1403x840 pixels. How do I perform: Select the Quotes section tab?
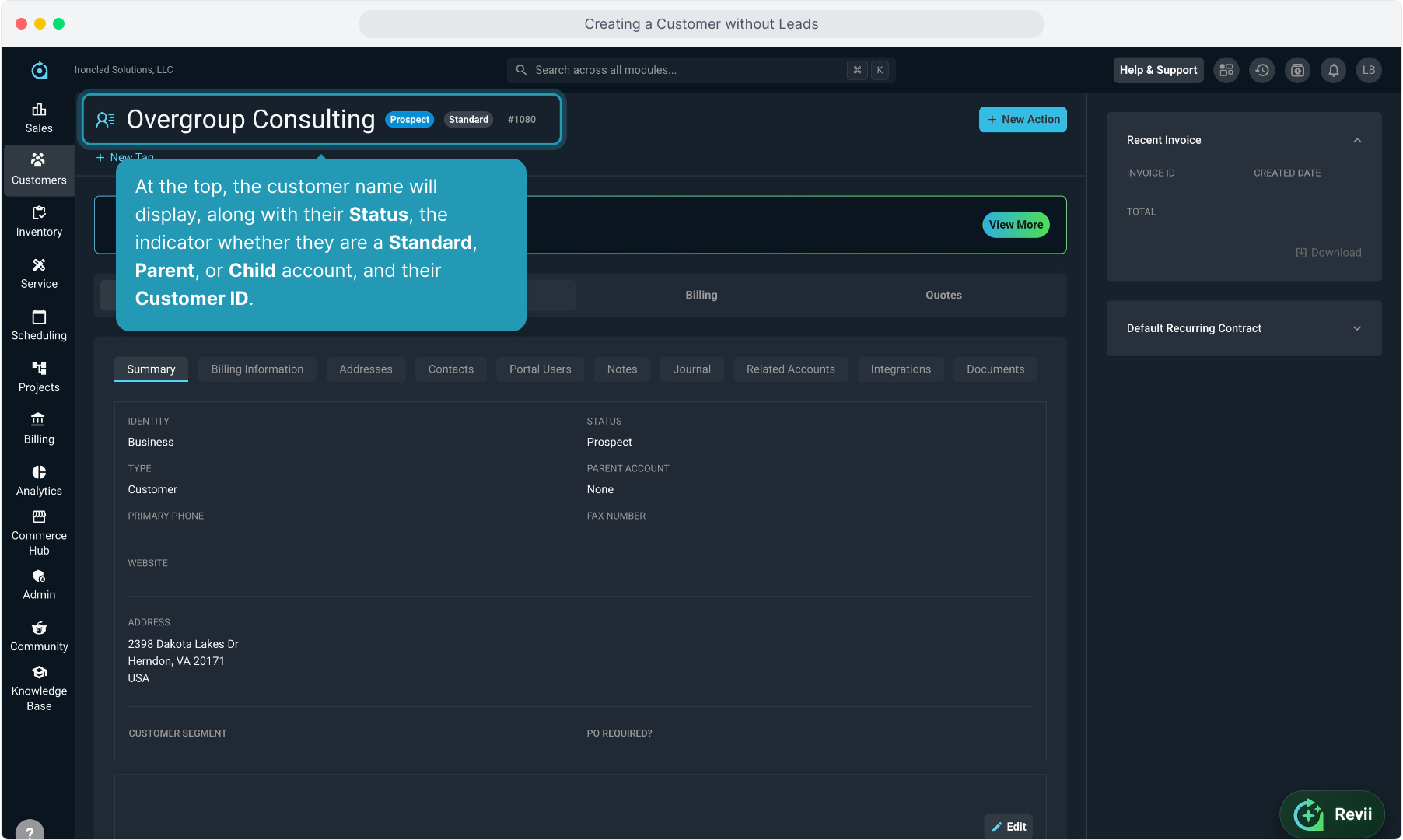pos(943,296)
